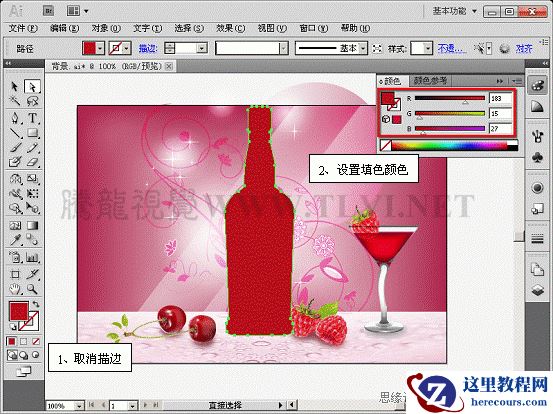Open the Brushes panel from dock
The height and width of the screenshot is (414, 553).
[537, 136]
